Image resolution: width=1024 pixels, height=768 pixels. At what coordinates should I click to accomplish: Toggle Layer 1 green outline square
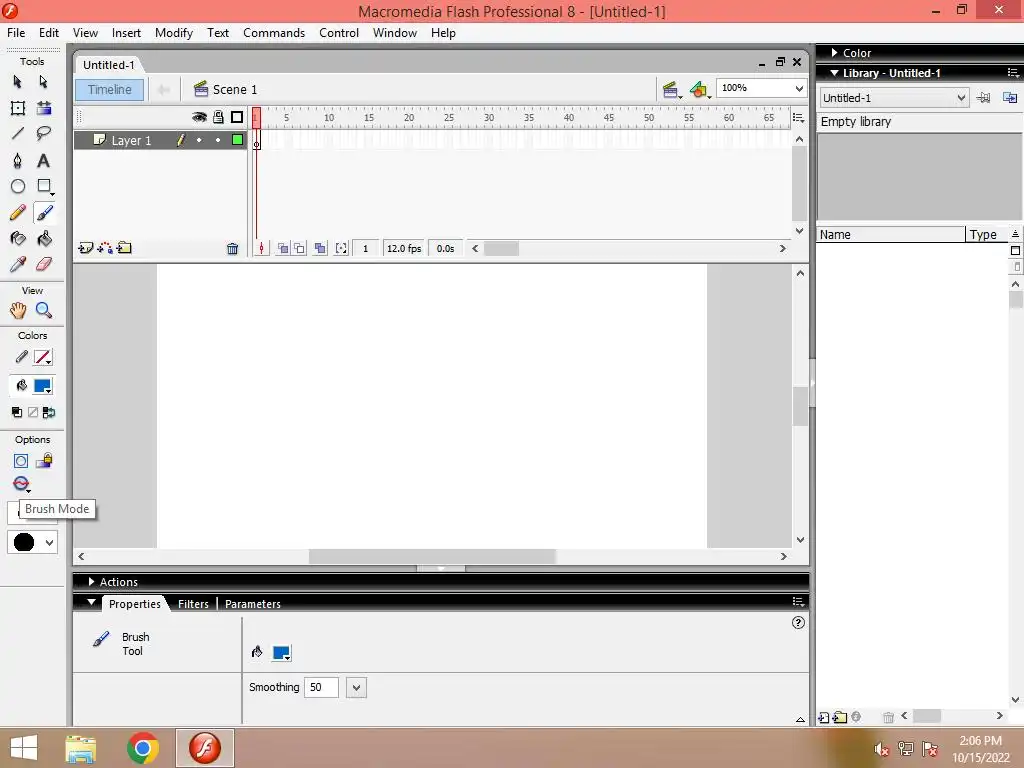pyautogui.click(x=238, y=140)
